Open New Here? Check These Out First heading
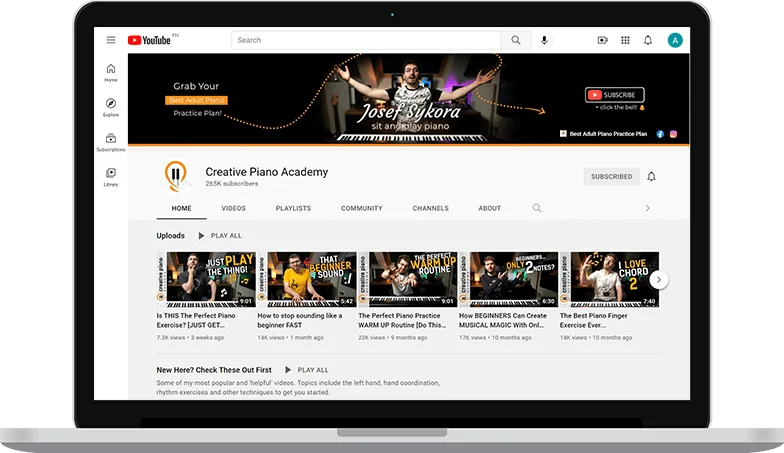The image size is (784, 453). pos(214,370)
